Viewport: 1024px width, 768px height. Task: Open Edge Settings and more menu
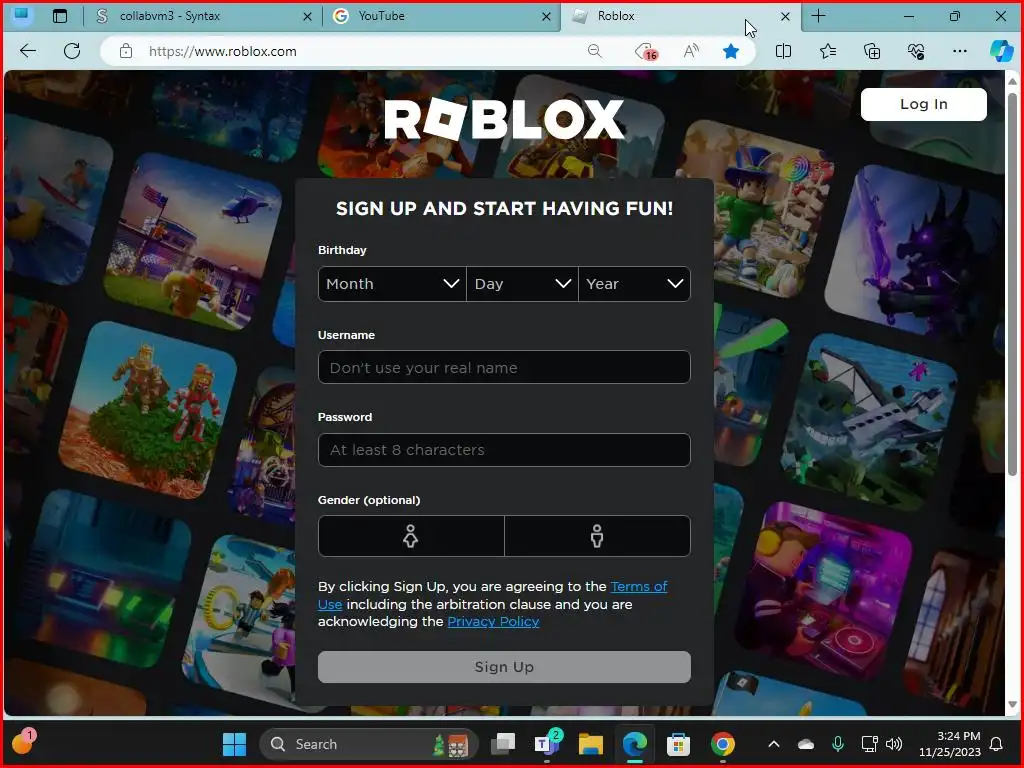click(959, 51)
